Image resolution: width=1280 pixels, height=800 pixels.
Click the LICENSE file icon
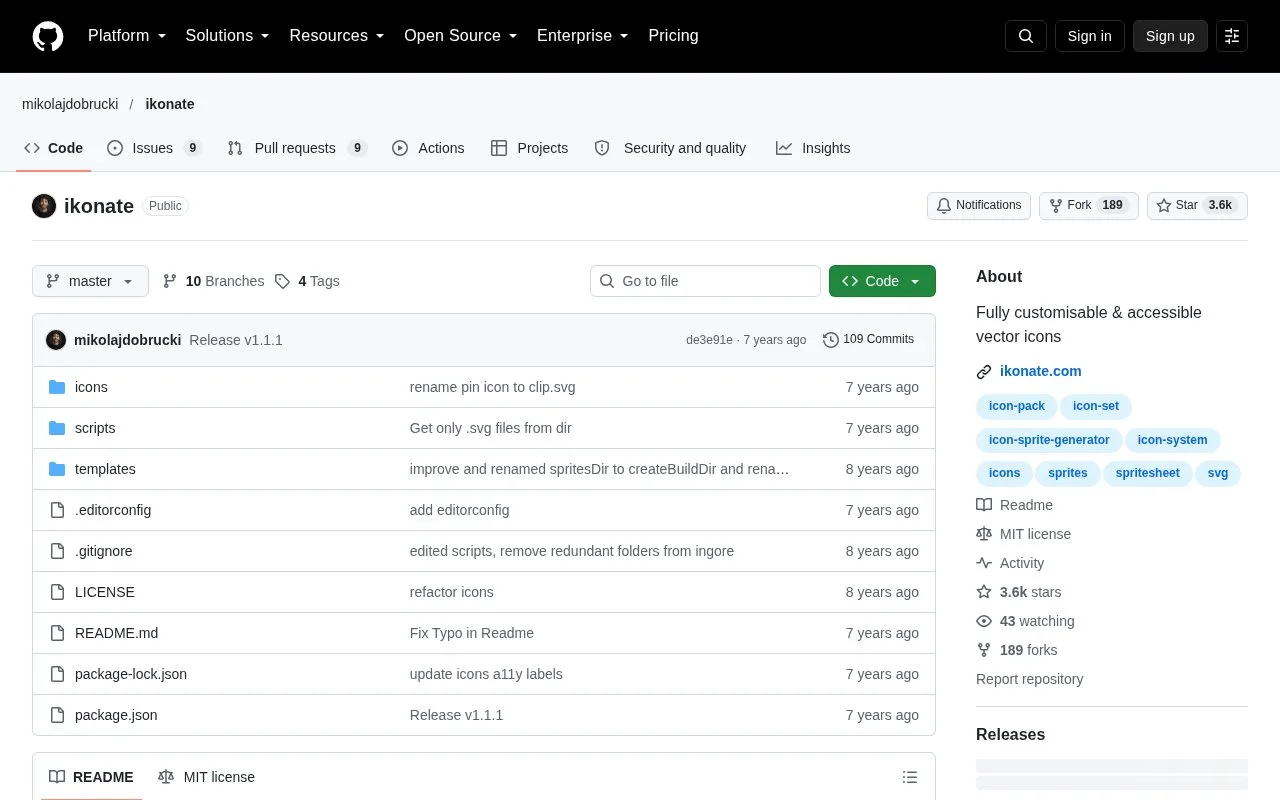[57, 592]
